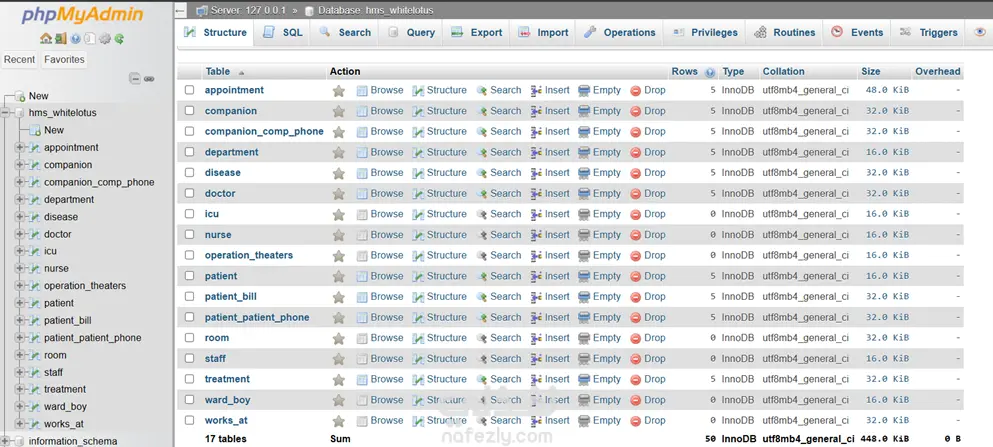This screenshot has width=993, height=447.
Task: Tick the nurse table checkbox
Action: pyautogui.click(x=189, y=234)
